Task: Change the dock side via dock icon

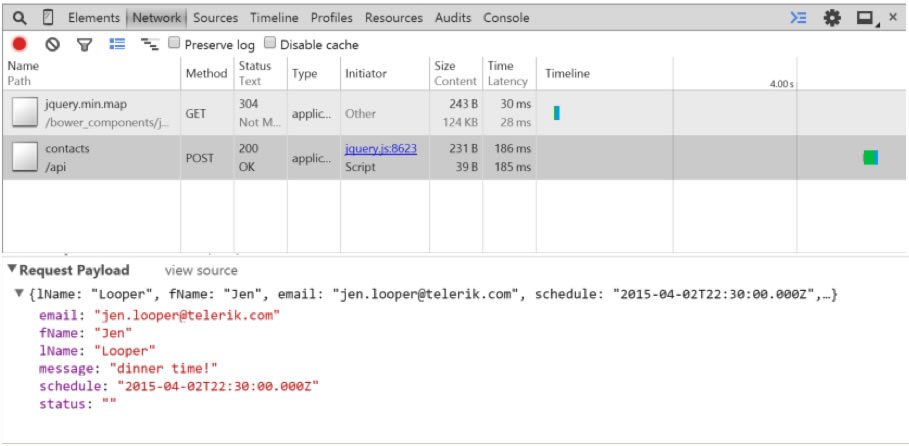Action: [867, 19]
